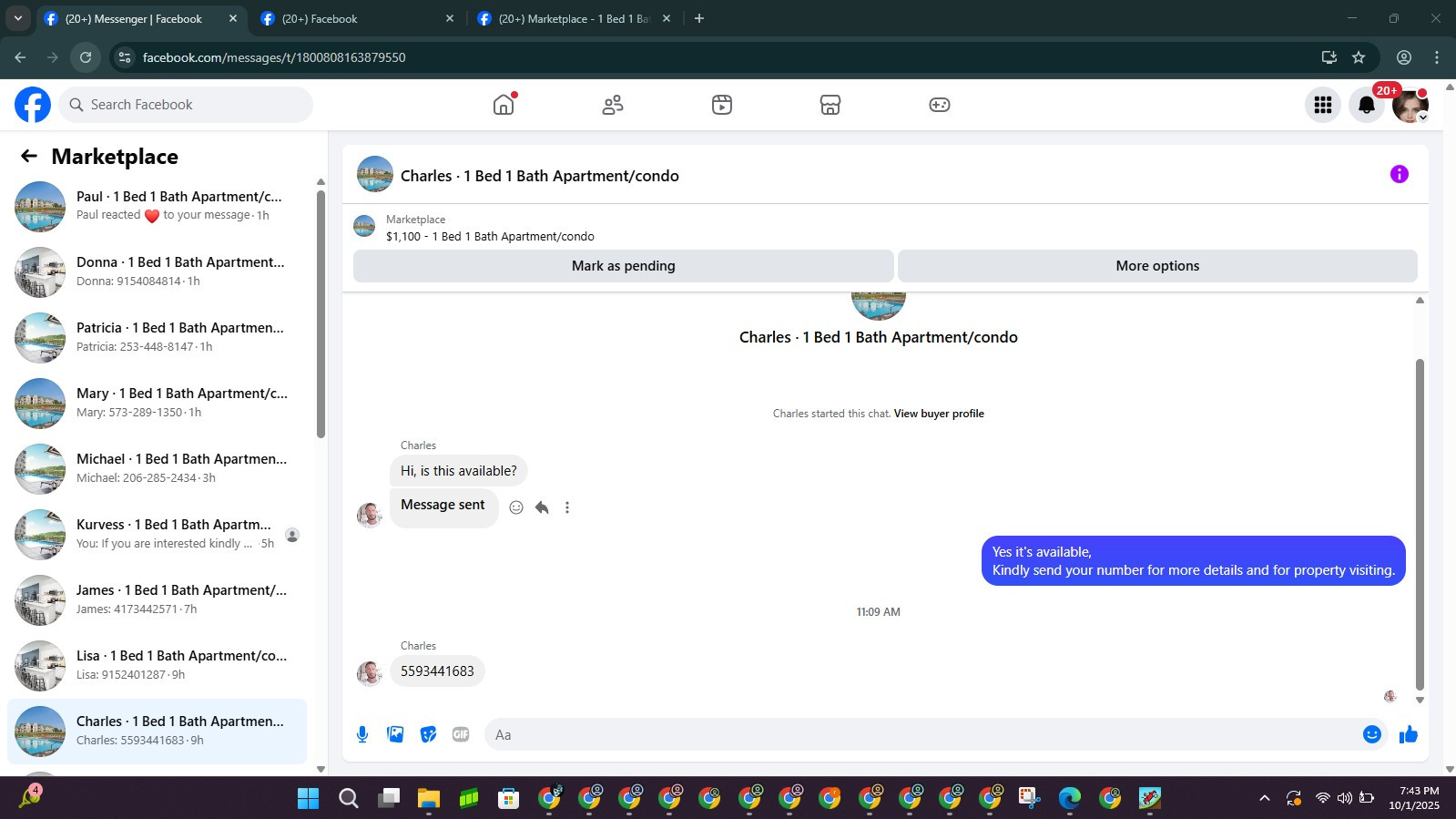Reload the page
The width and height of the screenshot is (1456, 819).
point(86,57)
